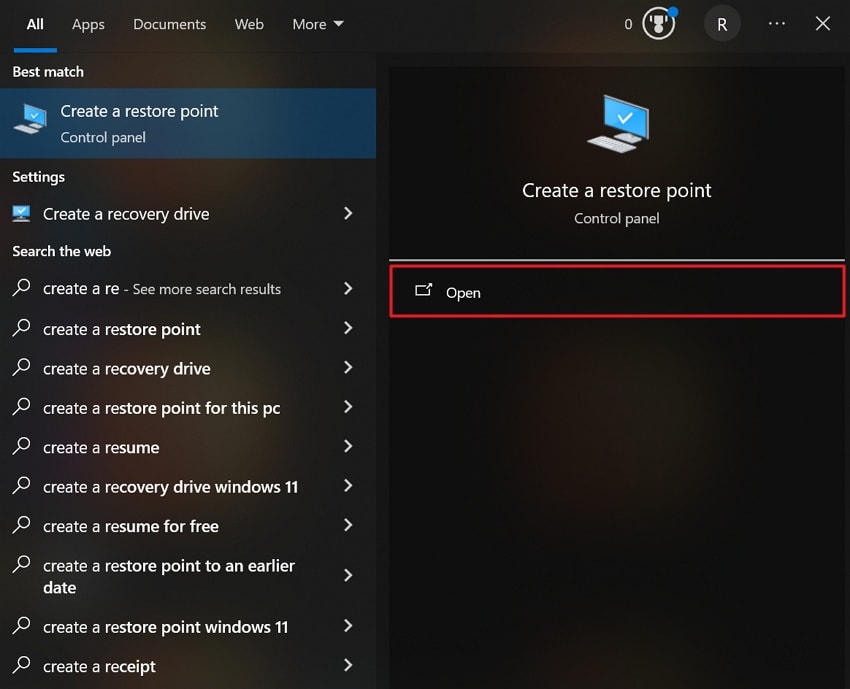Open See more search results
The width and height of the screenshot is (850, 689).
coord(162,289)
